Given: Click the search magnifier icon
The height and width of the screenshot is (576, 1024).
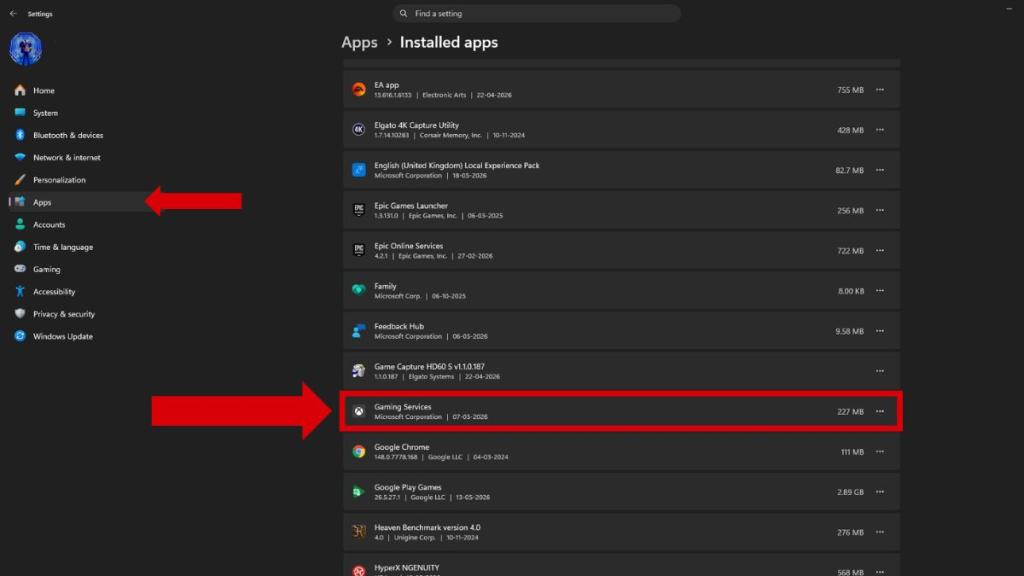Looking at the screenshot, I should [403, 13].
